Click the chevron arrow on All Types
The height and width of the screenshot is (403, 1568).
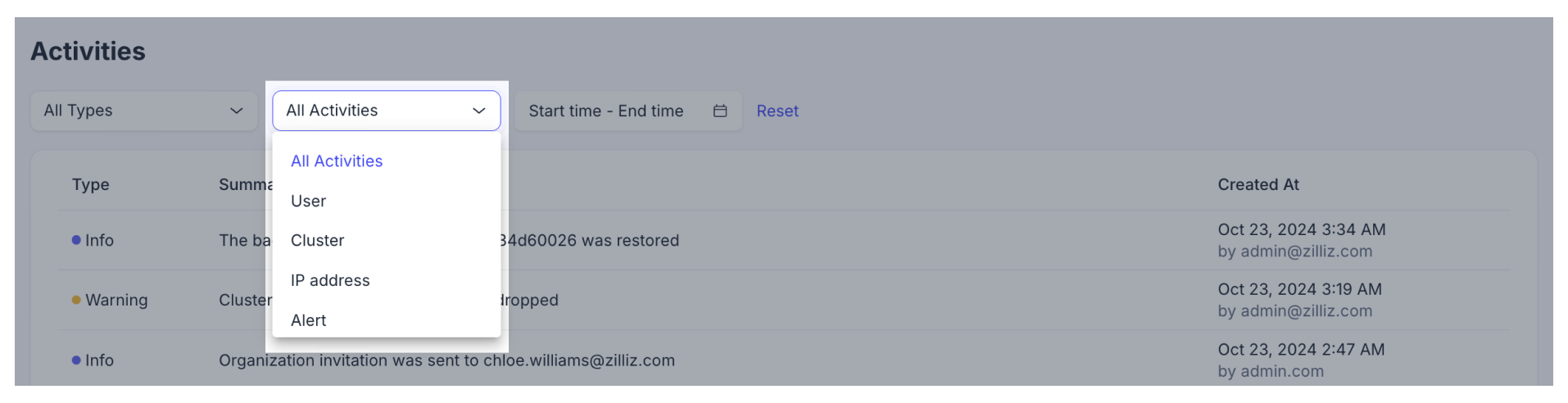[237, 111]
